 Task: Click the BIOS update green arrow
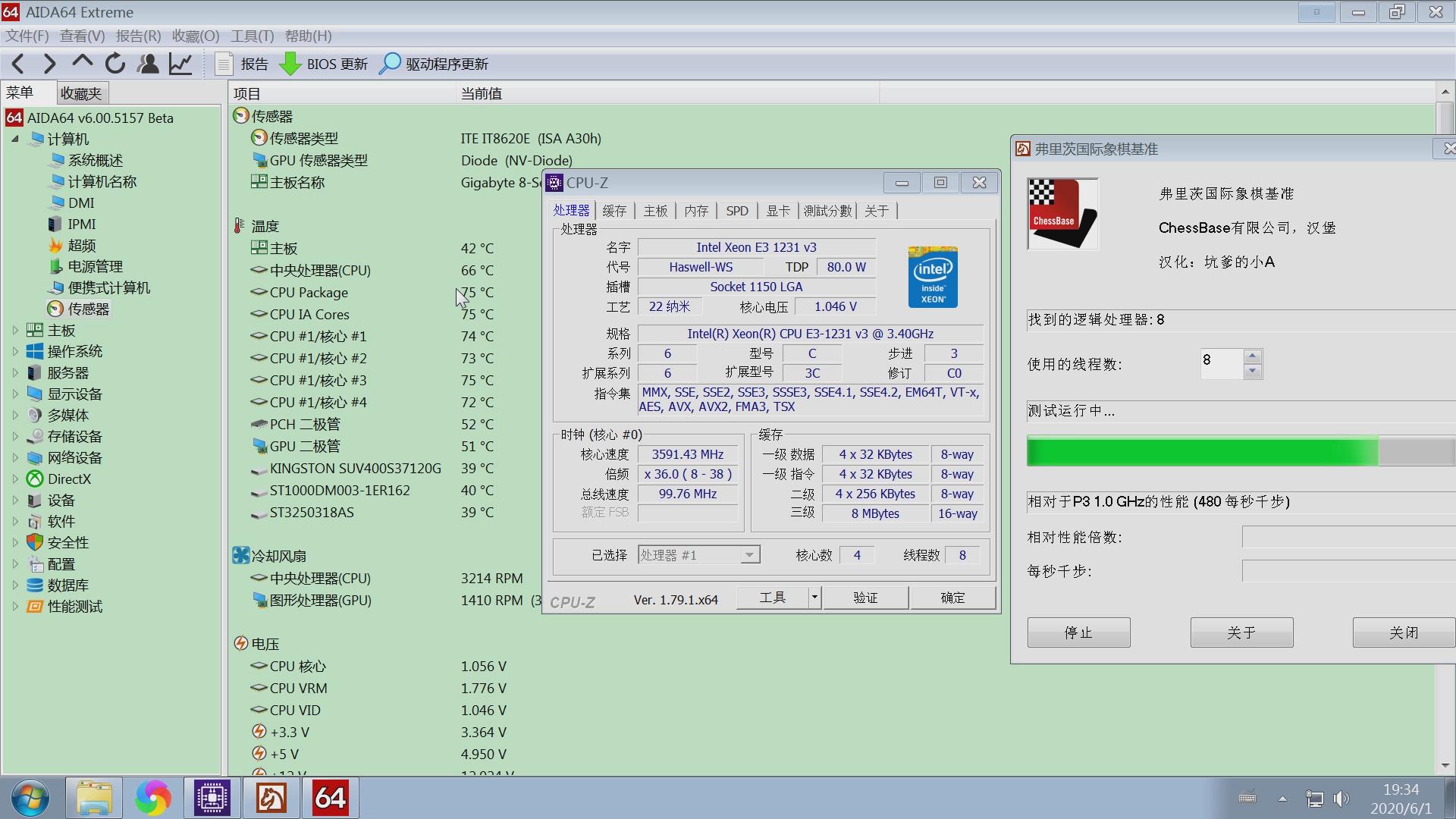[290, 64]
